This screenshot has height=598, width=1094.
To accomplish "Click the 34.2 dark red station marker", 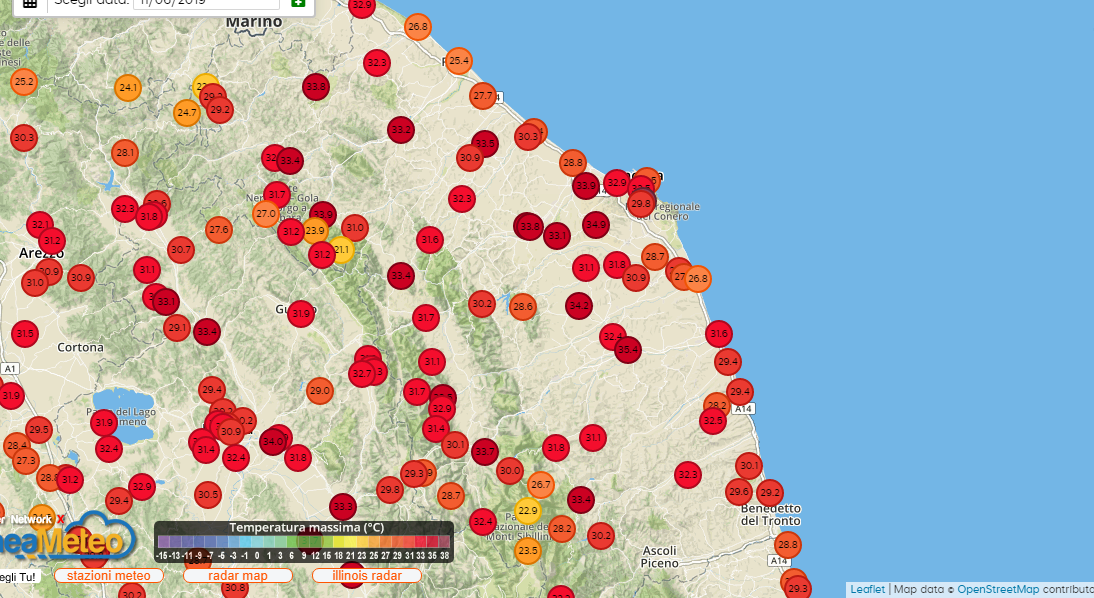I will pos(578,305).
